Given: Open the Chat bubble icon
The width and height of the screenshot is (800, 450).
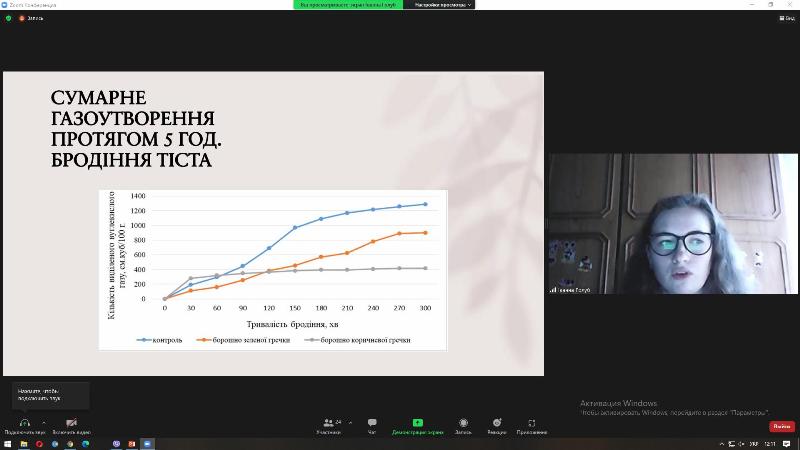Looking at the screenshot, I should tap(372, 423).
